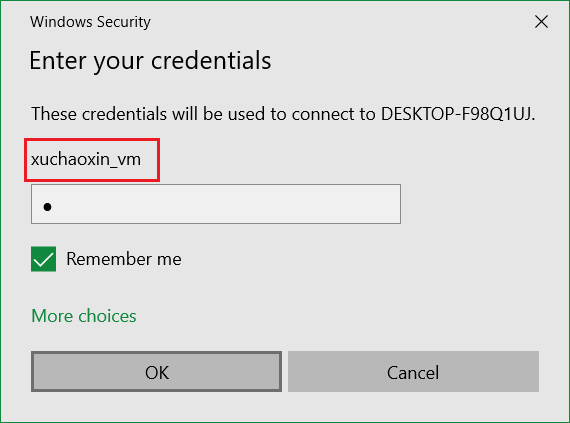
Task: Confirm credentials with the OK button
Action: [156, 371]
